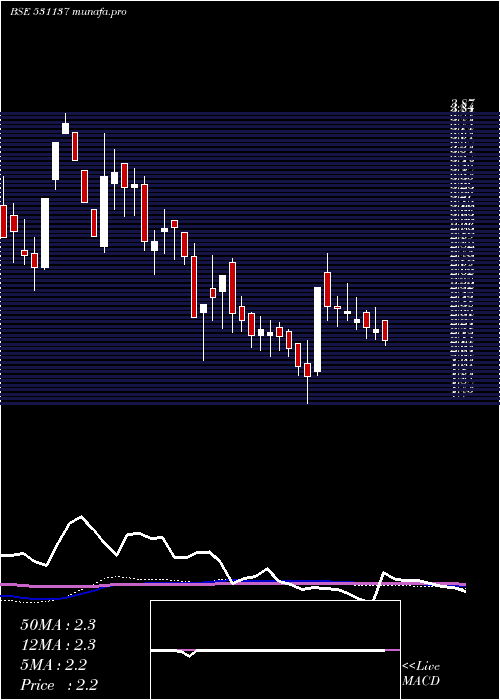The image size is (500, 700).
Task: Select the 12MA : 2.3 label
Action: [58, 645]
